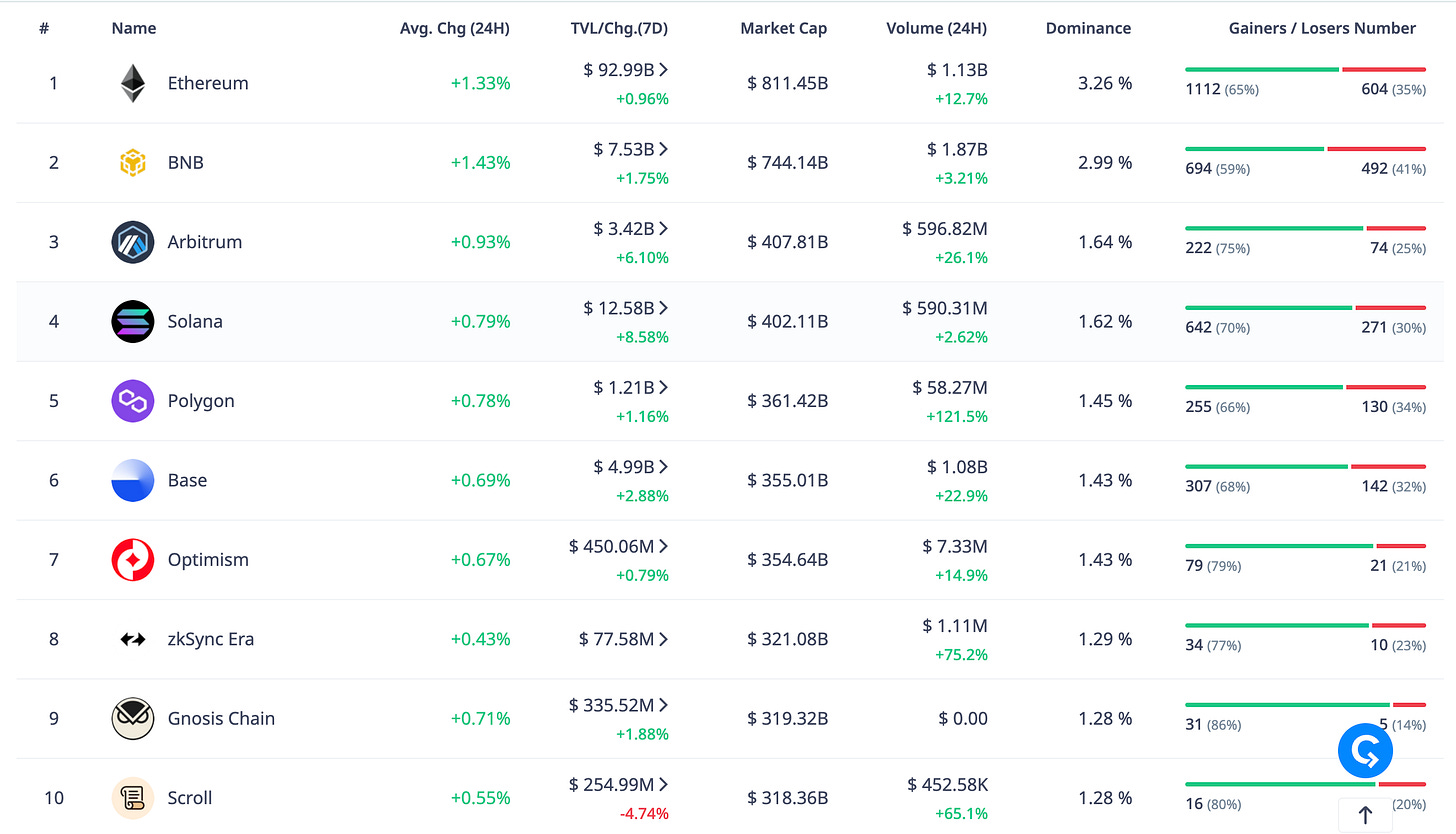This screenshot has height=834, width=1456.
Task: Expand BNB TVL $ 7.53B chevron
Action: pyautogui.click(x=663, y=148)
